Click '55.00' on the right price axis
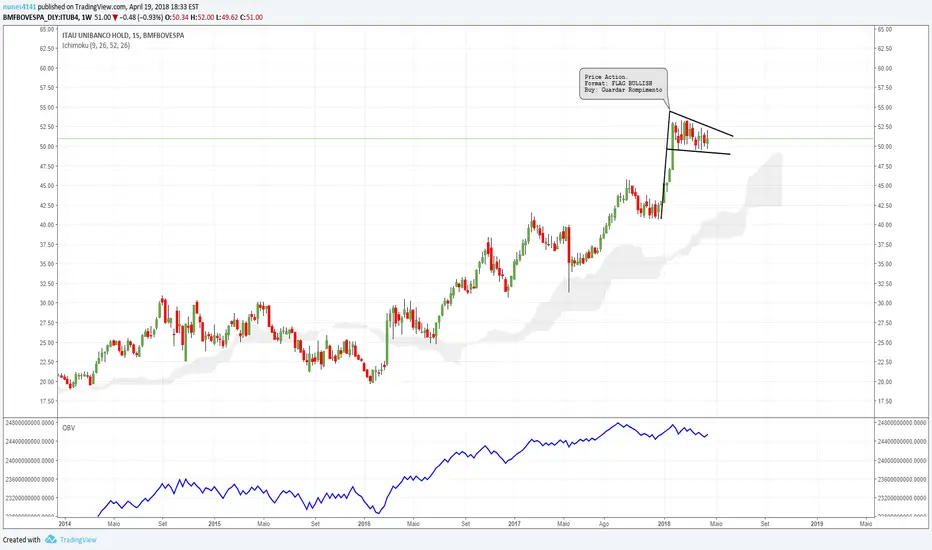 coord(884,108)
